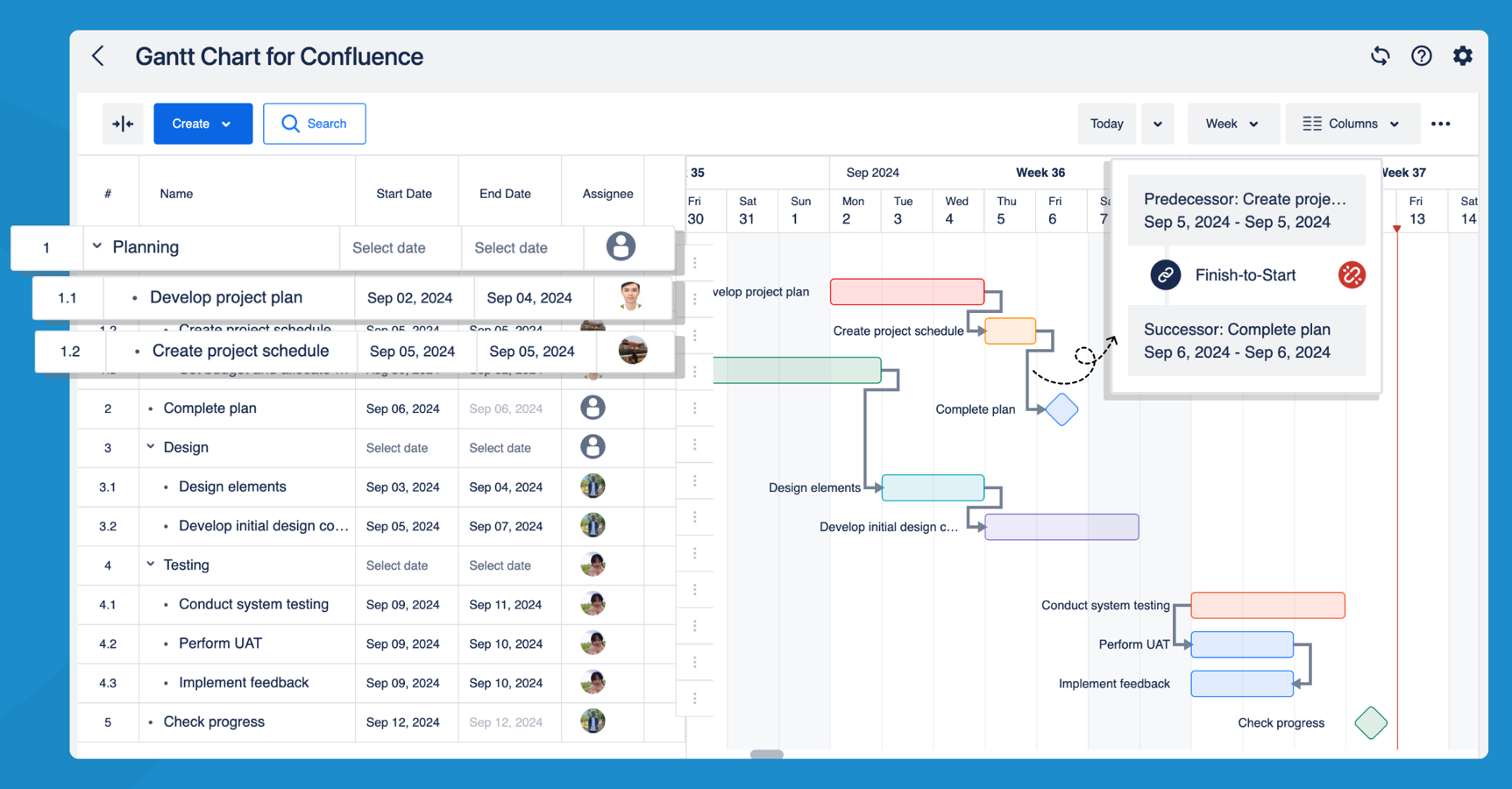Click the Check progress green diamond milestone
The image size is (1512, 789).
(x=1371, y=723)
